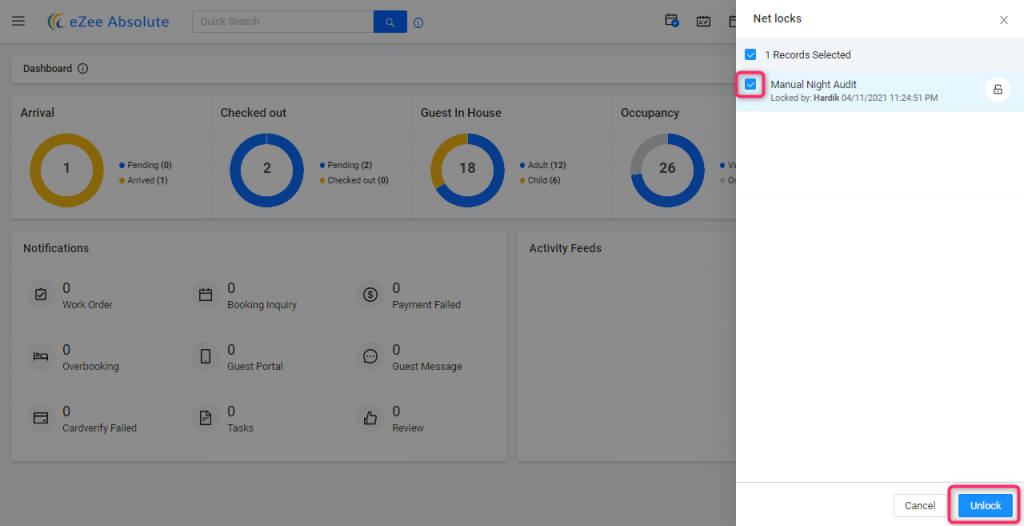This screenshot has height=526, width=1024.
Task: Open the Review thumbs-up icon
Action: click(370, 418)
